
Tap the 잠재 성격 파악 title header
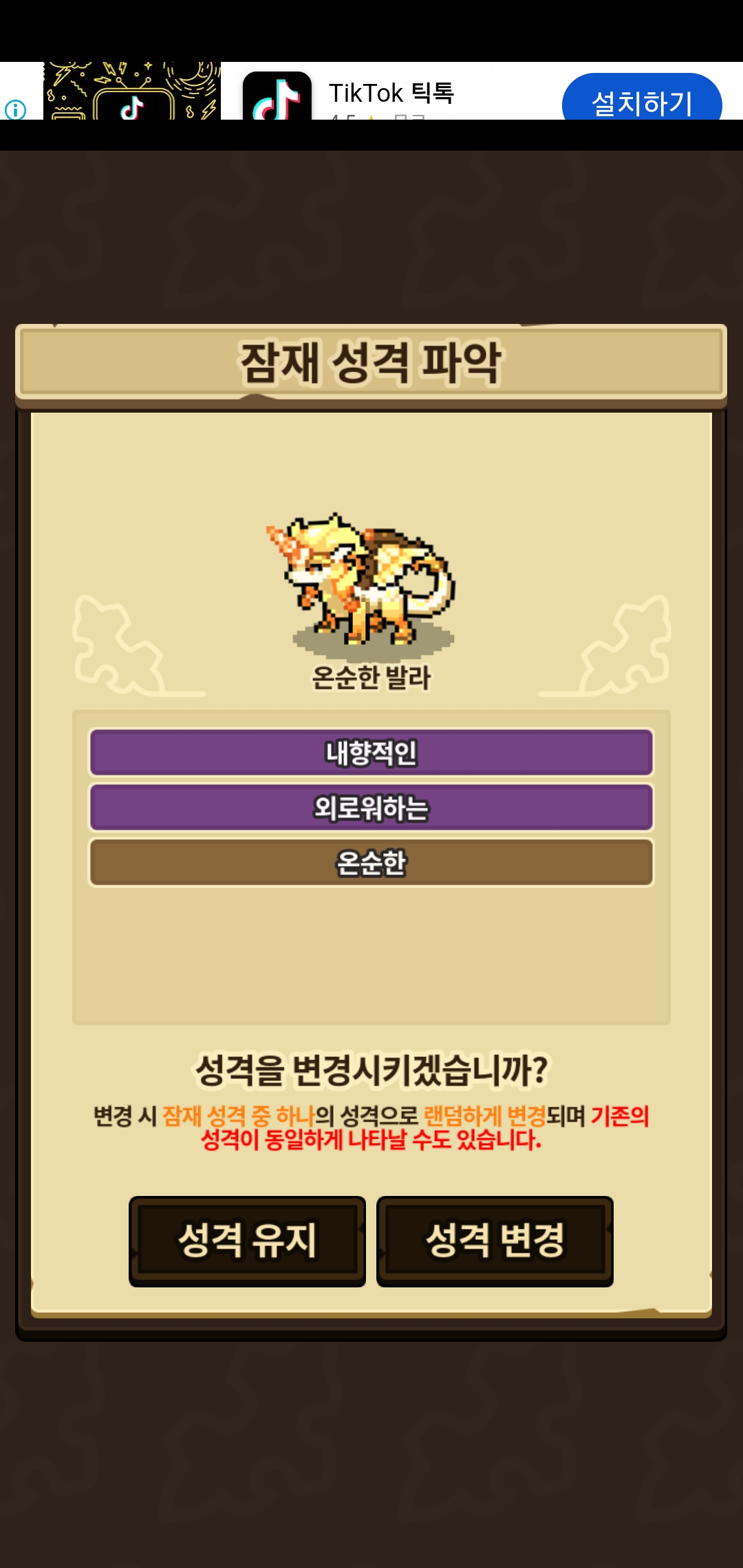coord(371,362)
